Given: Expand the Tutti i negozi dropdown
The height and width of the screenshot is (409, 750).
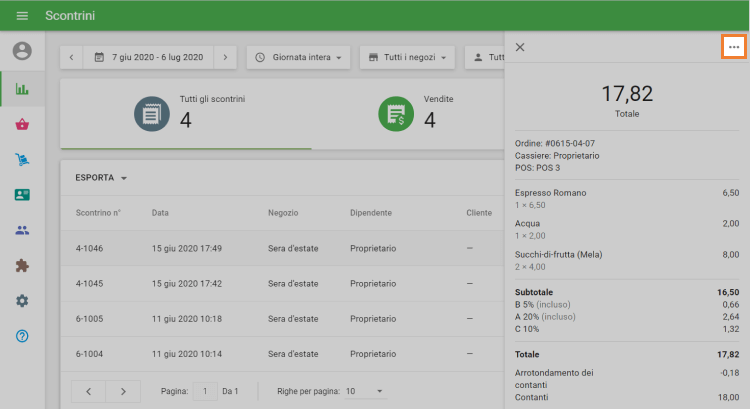Looking at the screenshot, I should 407,58.
